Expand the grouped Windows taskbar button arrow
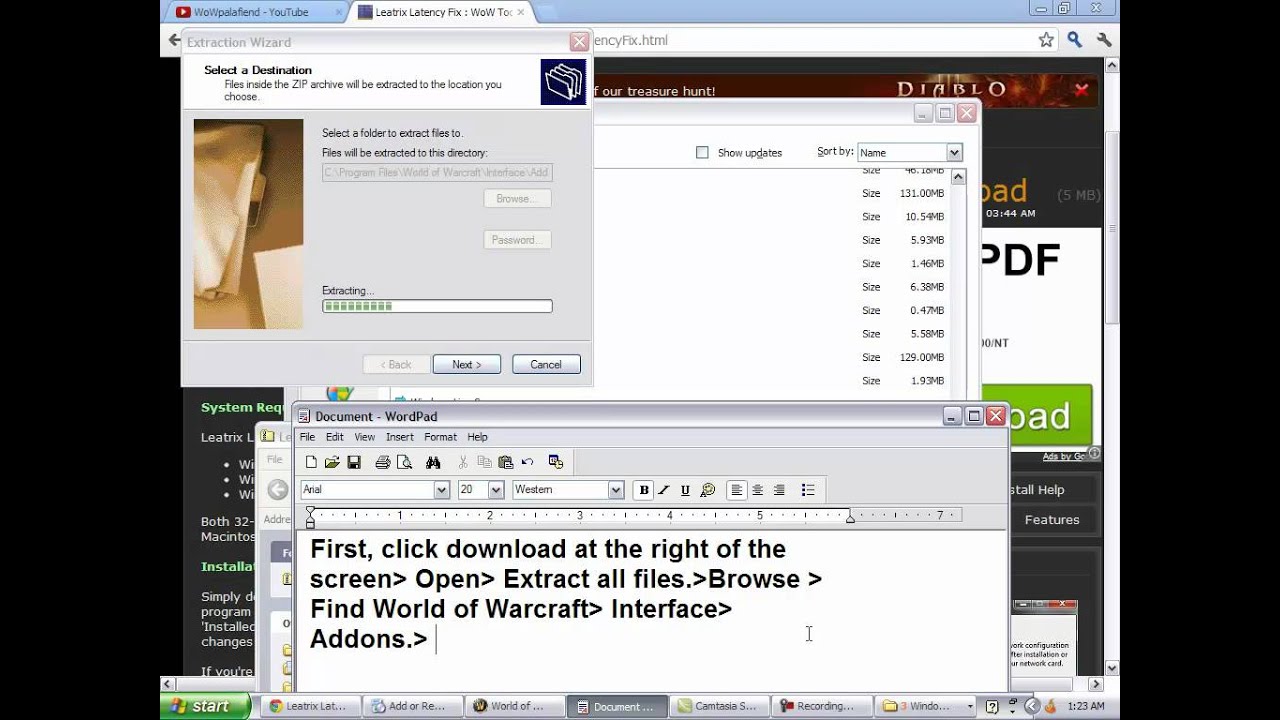 (x=970, y=706)
